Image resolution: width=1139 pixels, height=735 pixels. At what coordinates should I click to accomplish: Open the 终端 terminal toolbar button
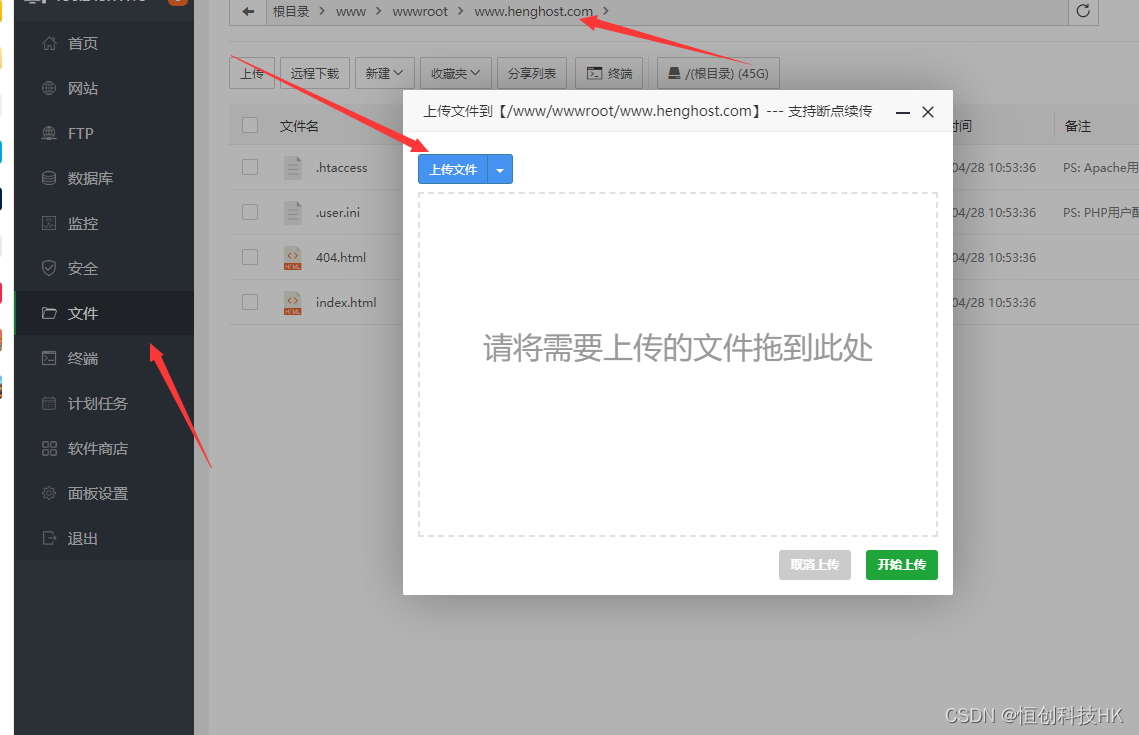click(x=610, y=73)
